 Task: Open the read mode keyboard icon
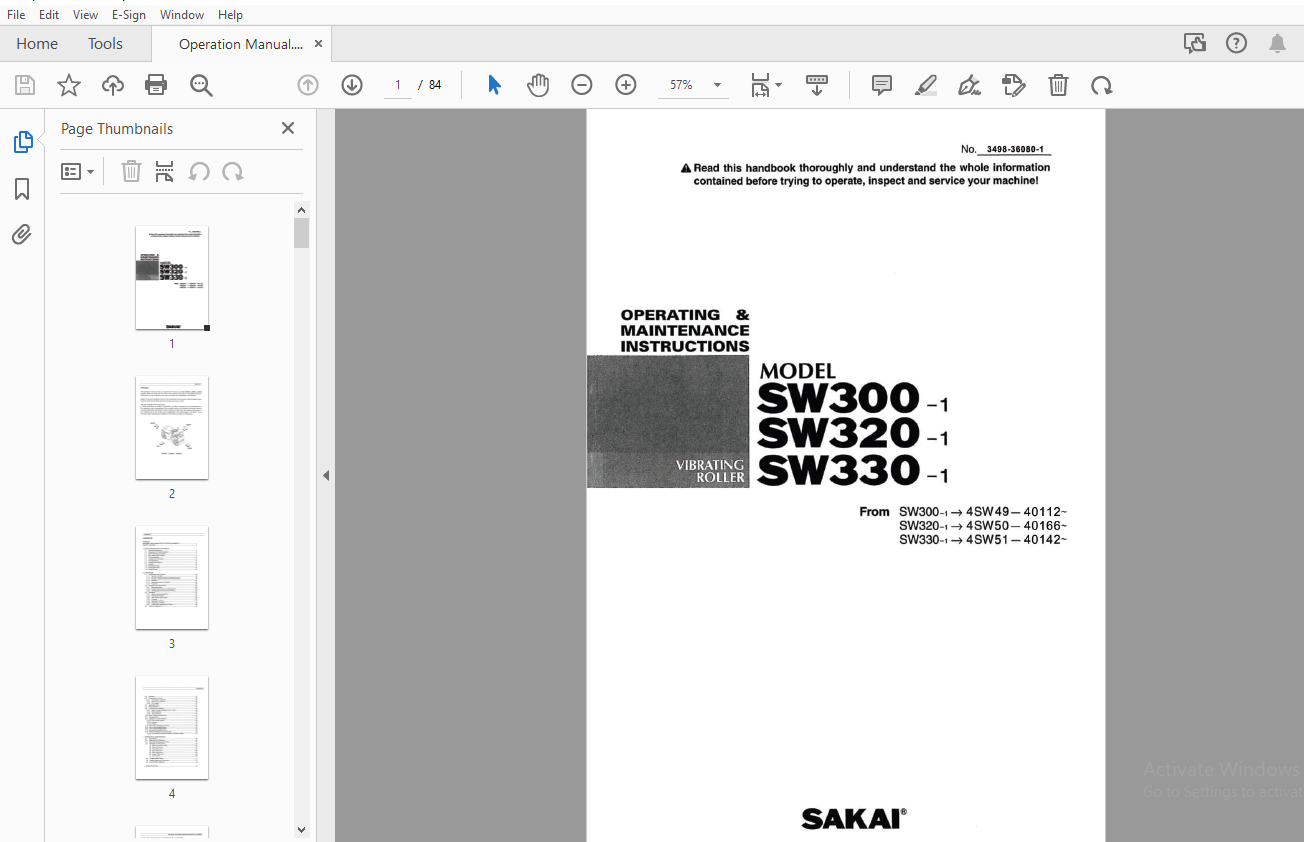tap(817, 85)
